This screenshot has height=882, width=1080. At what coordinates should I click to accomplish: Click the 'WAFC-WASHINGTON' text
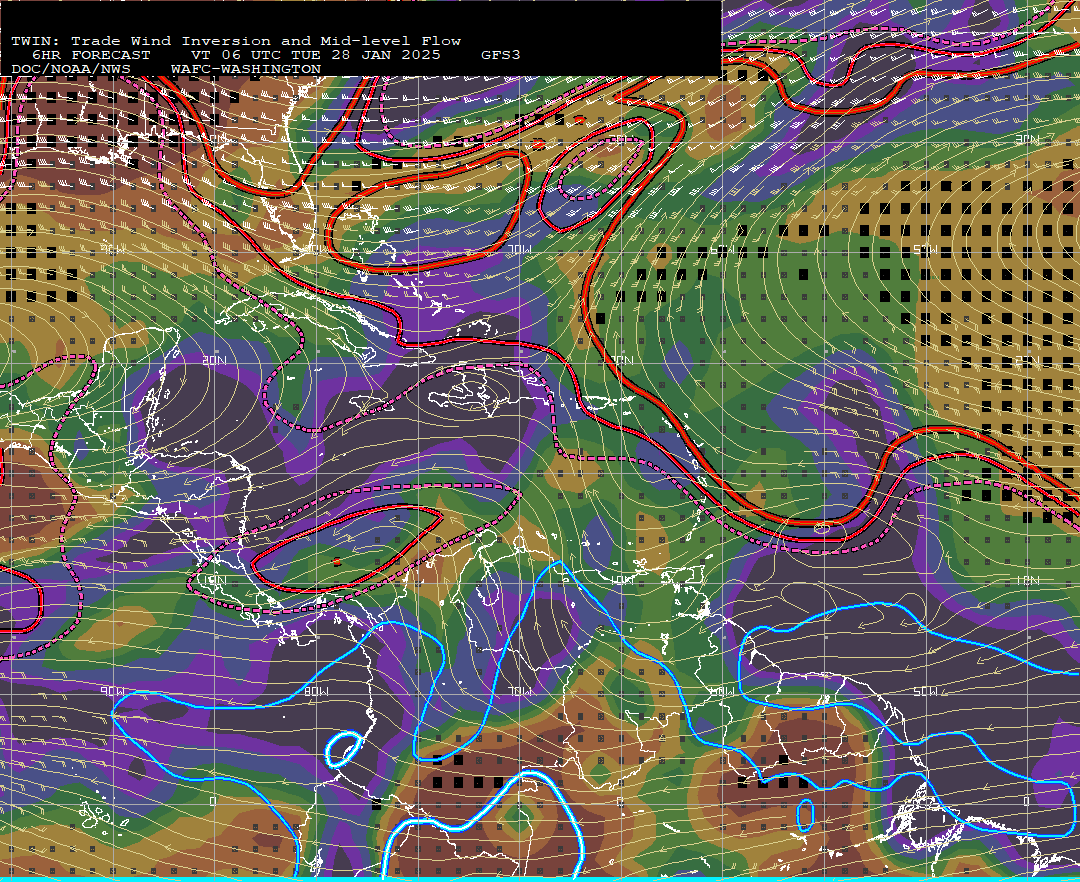tap(246, 70)
